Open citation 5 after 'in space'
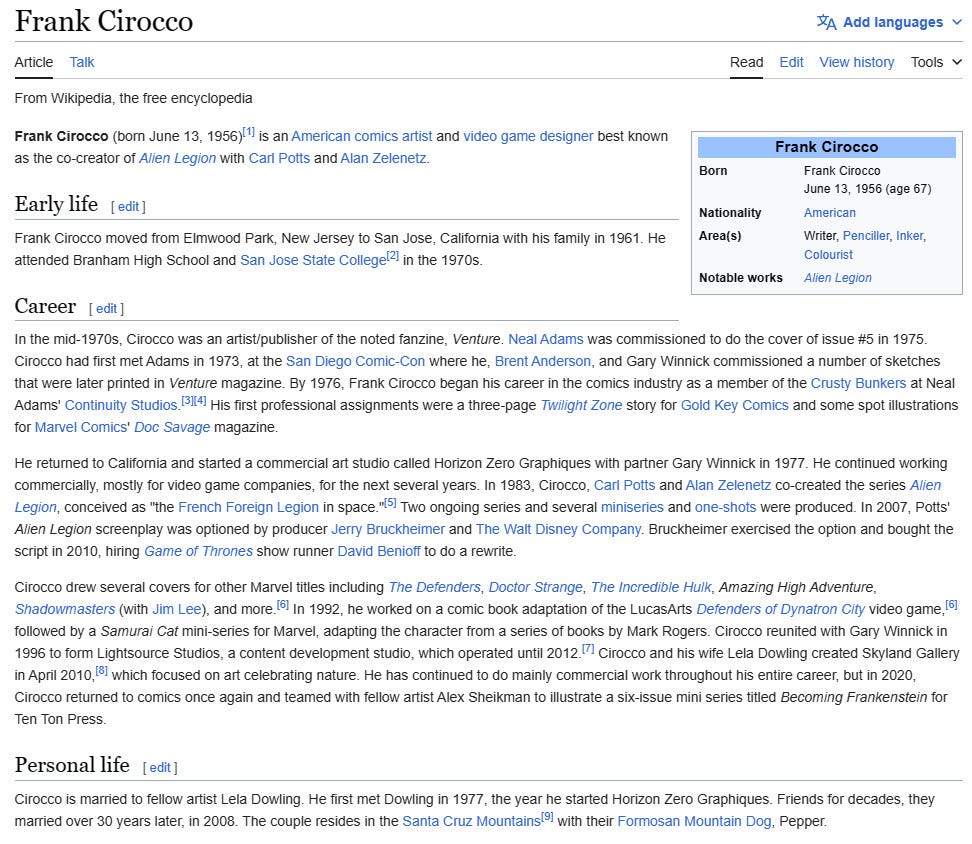This screenshot has height=844, width=972. (x=390, y=503)
